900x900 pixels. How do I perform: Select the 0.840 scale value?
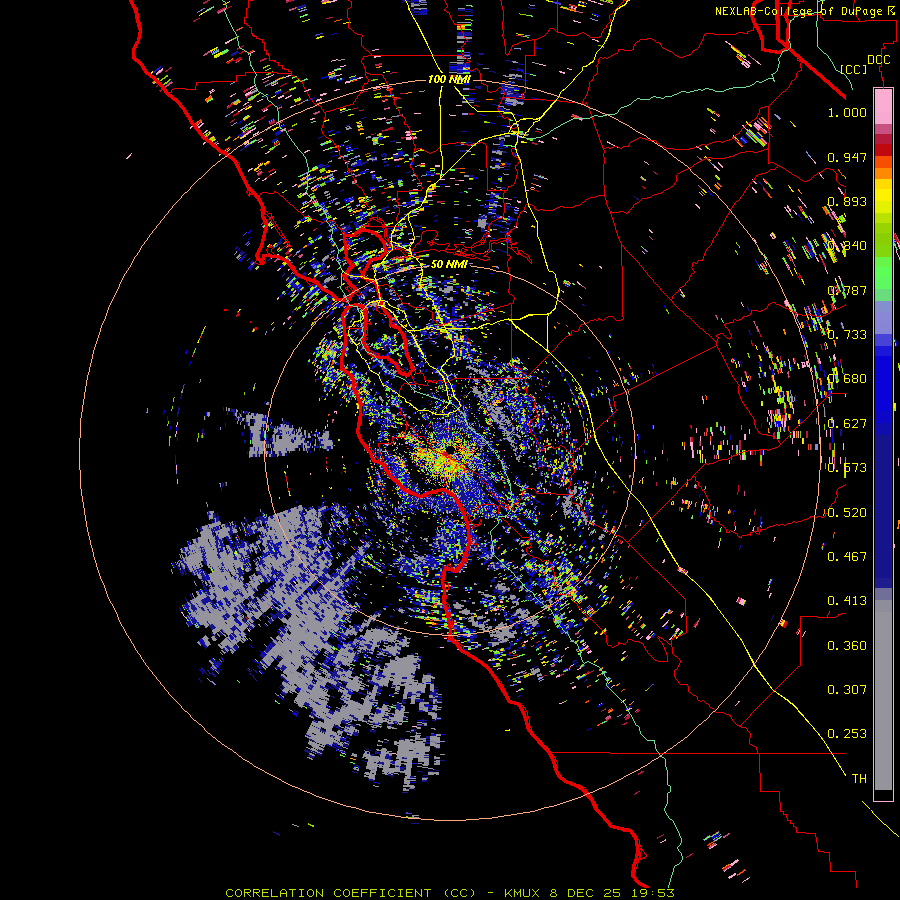847,246
